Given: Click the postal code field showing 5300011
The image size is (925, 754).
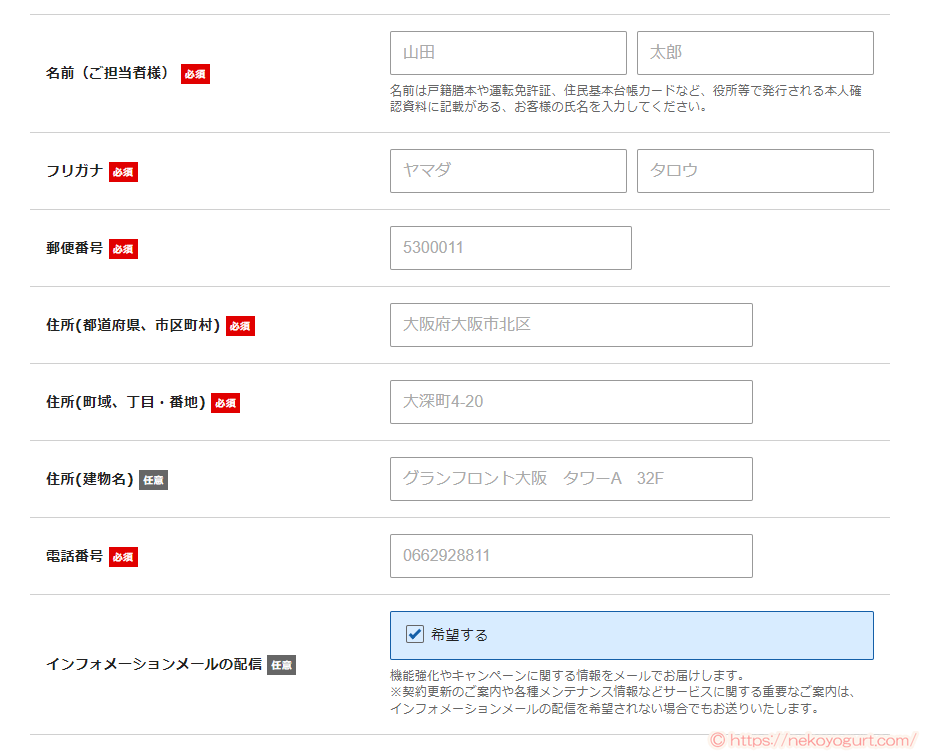Looking at the screenshot, I should point(510,248).
